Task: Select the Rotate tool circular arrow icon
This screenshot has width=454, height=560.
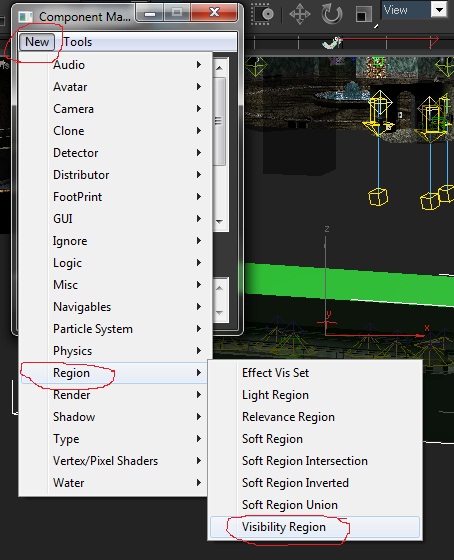Action: tap(332, 14)
